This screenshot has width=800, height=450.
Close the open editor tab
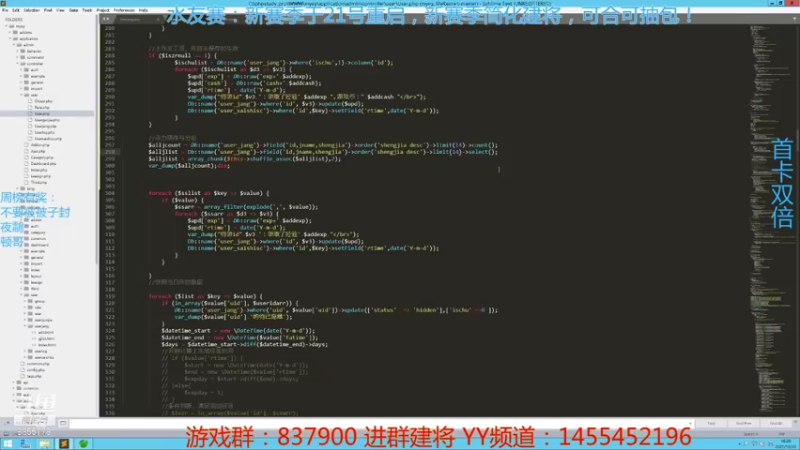coord(158,19)
